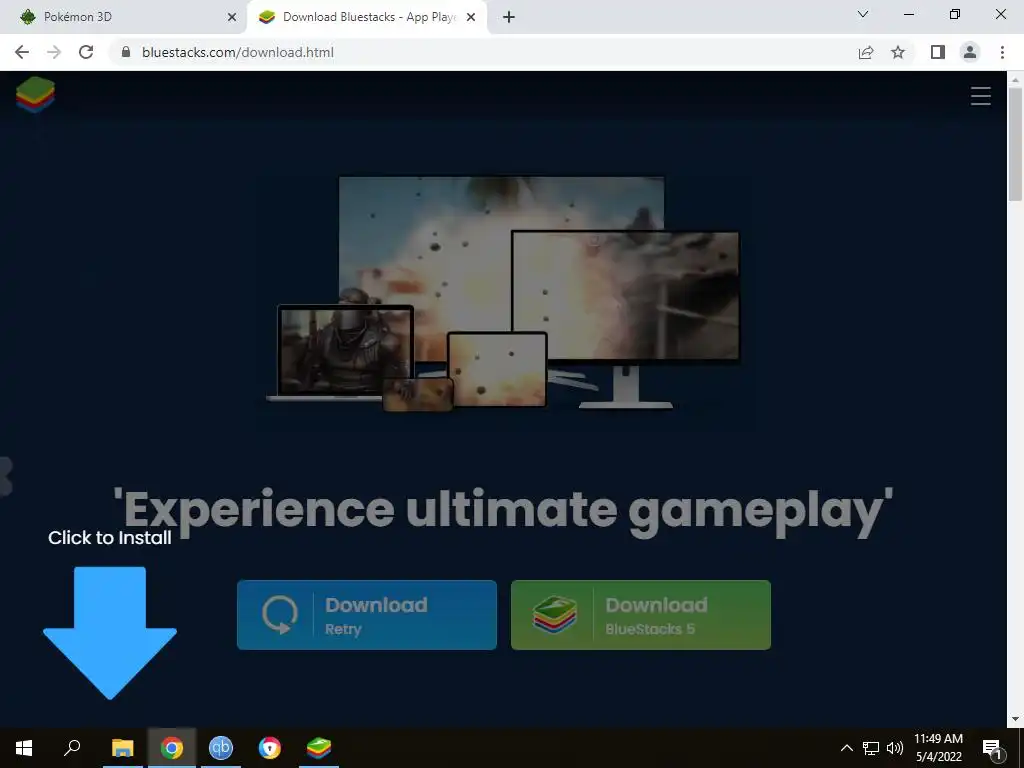Open File Explorer from the taskbar

click(122, 748)
